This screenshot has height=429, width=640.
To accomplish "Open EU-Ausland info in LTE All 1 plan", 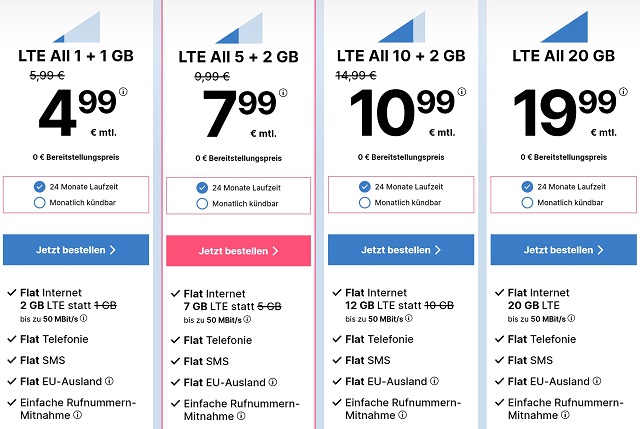I will tap(109, 380).
